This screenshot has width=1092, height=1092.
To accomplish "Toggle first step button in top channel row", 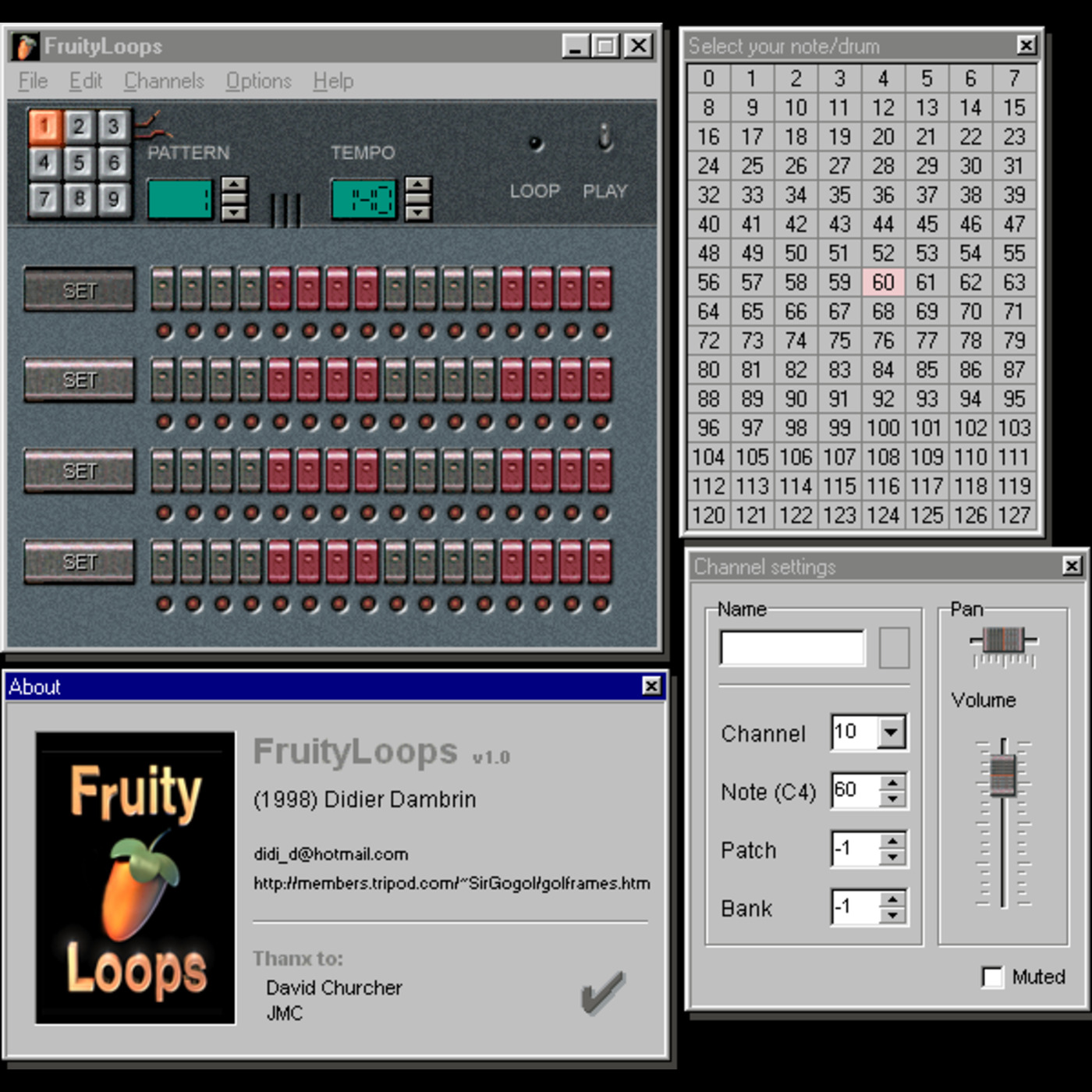I will click(162, 289).
